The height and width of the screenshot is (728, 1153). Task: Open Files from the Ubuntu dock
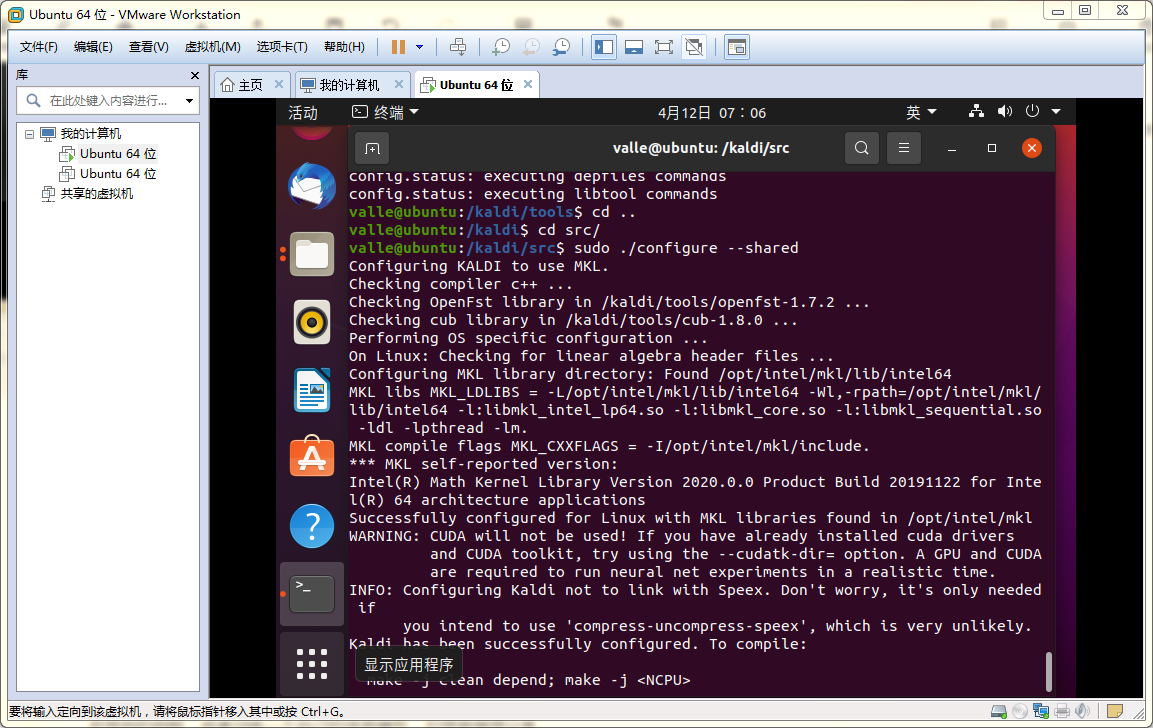(x=312, y=254)
